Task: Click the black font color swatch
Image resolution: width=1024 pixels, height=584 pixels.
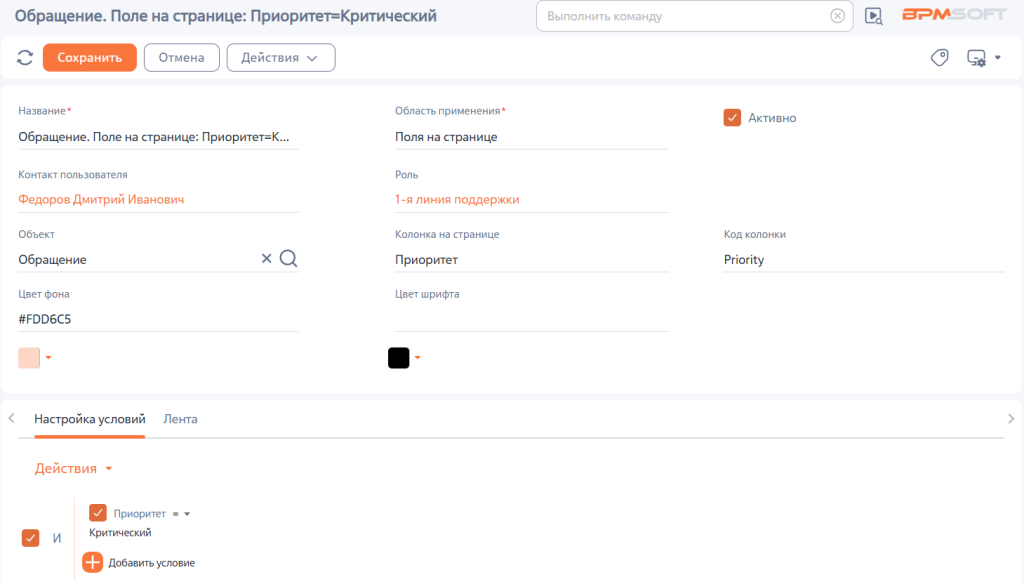Action: point(398,358)
